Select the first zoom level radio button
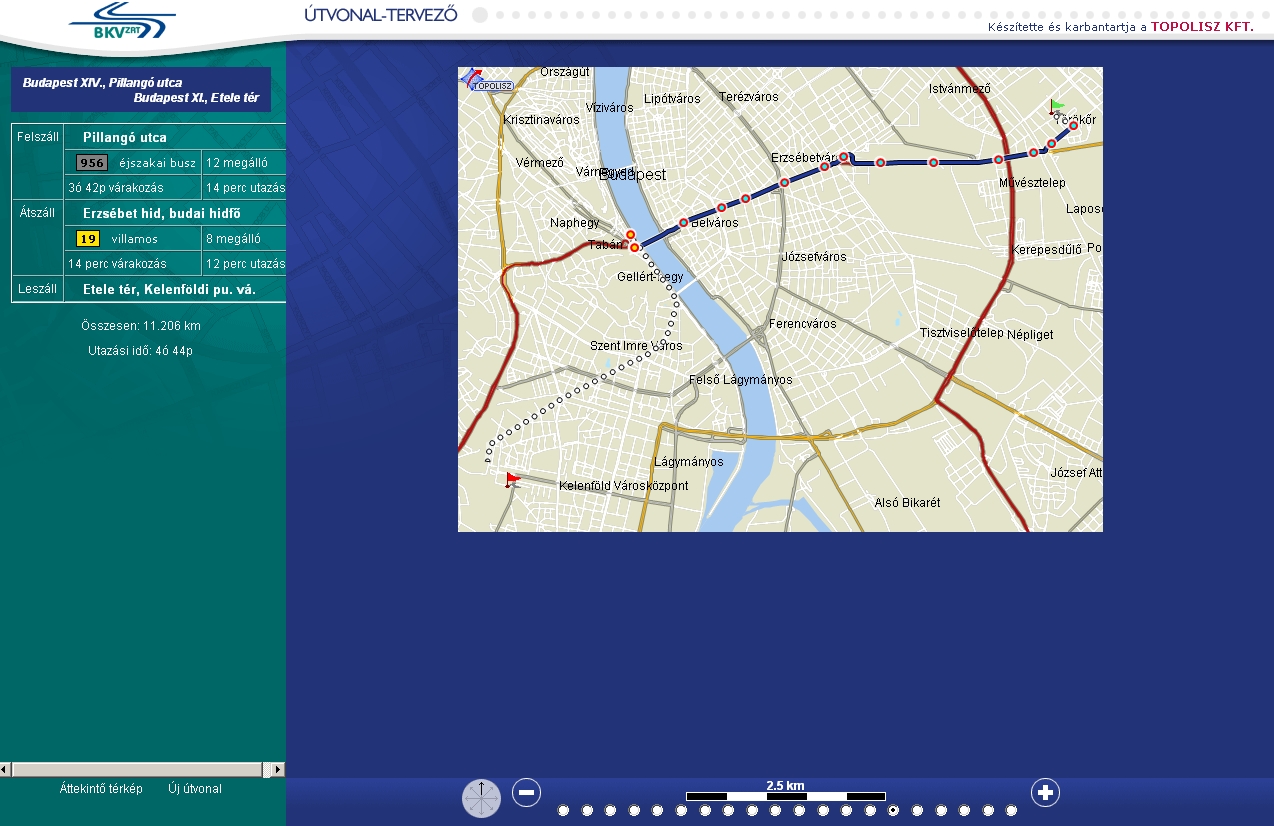 [564, 811]
